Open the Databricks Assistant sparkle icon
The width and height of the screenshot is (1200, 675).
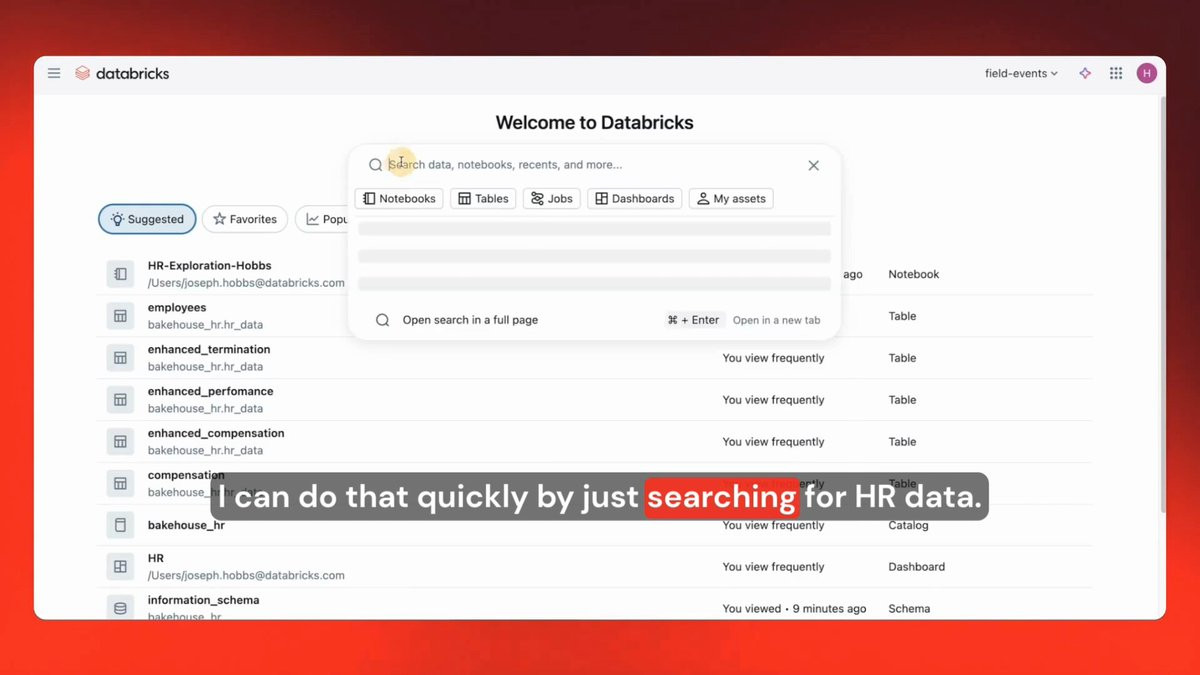[1085, 73]
